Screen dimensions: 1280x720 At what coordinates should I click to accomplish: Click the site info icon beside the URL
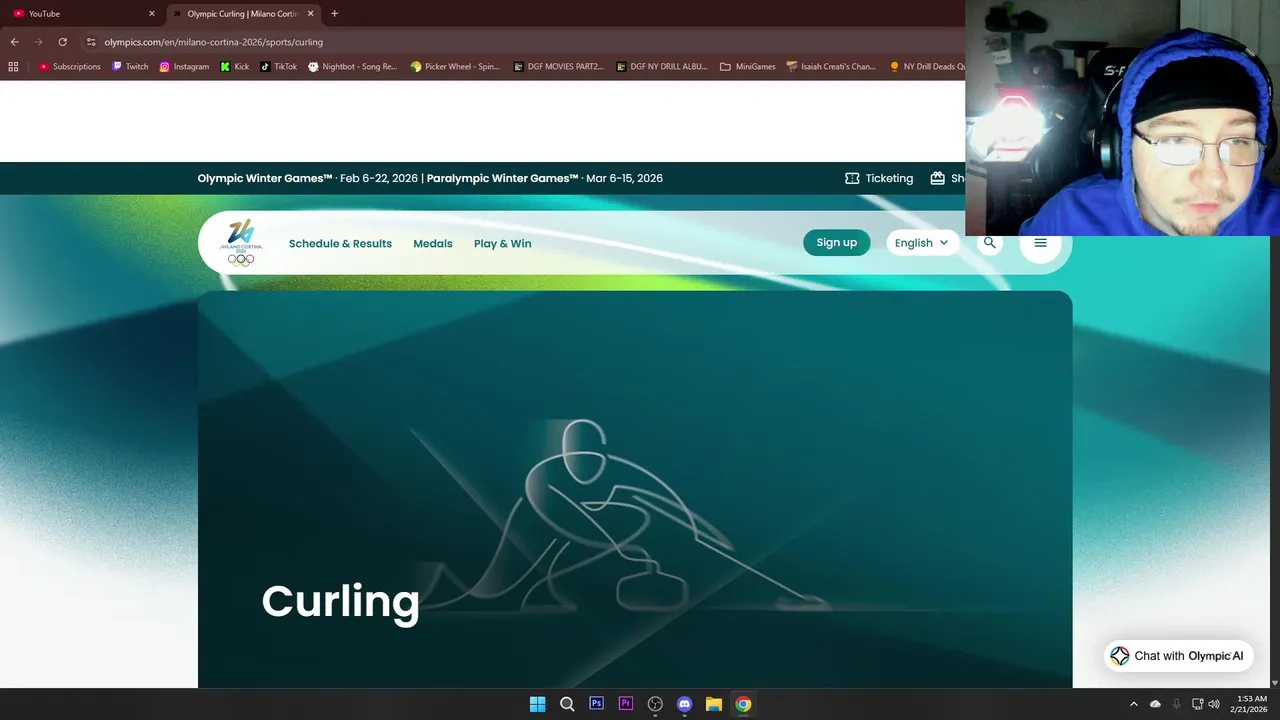pos(91,42)
